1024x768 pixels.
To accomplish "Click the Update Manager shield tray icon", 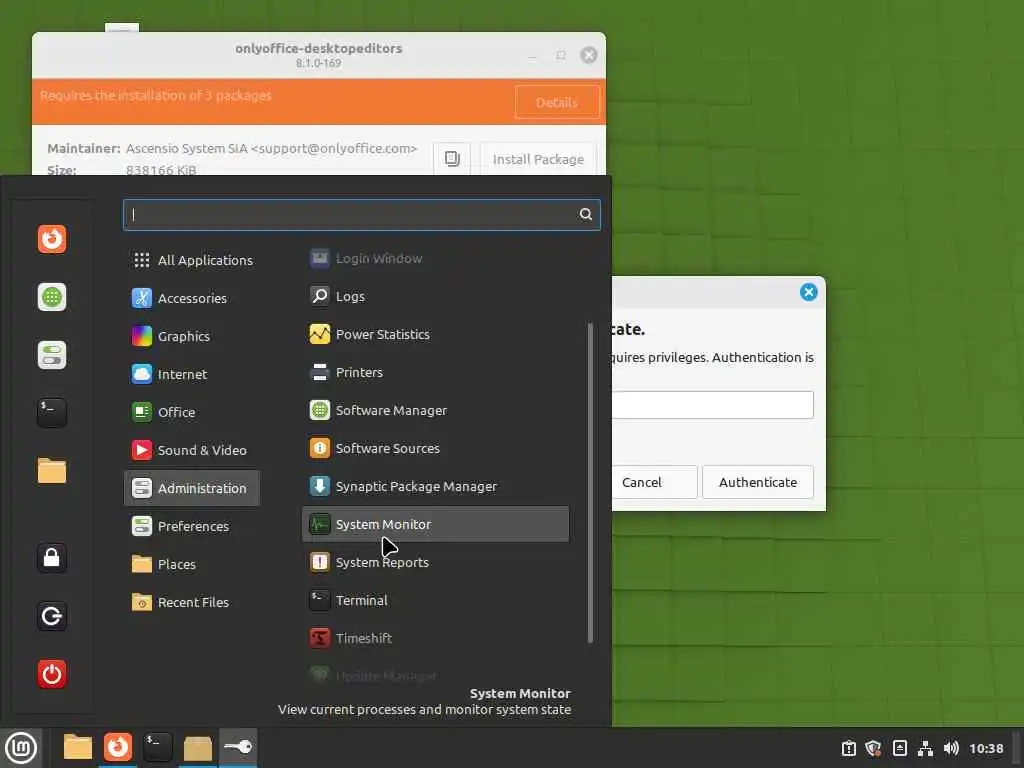I will click(x=873, y=748).
